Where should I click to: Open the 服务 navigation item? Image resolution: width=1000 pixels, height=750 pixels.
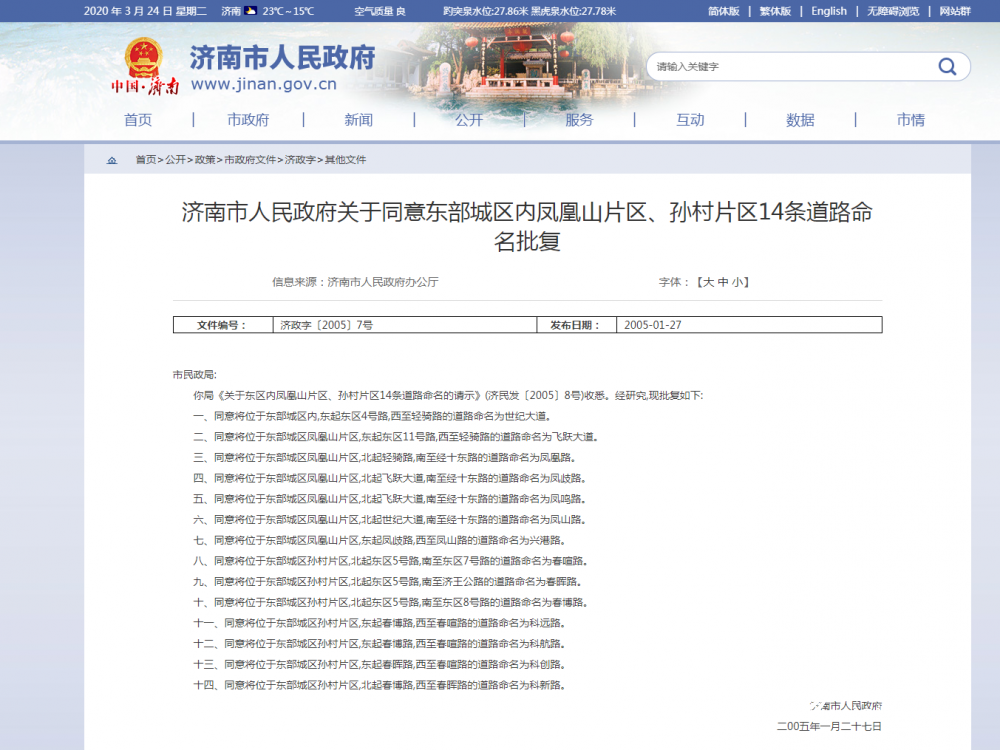579,120
